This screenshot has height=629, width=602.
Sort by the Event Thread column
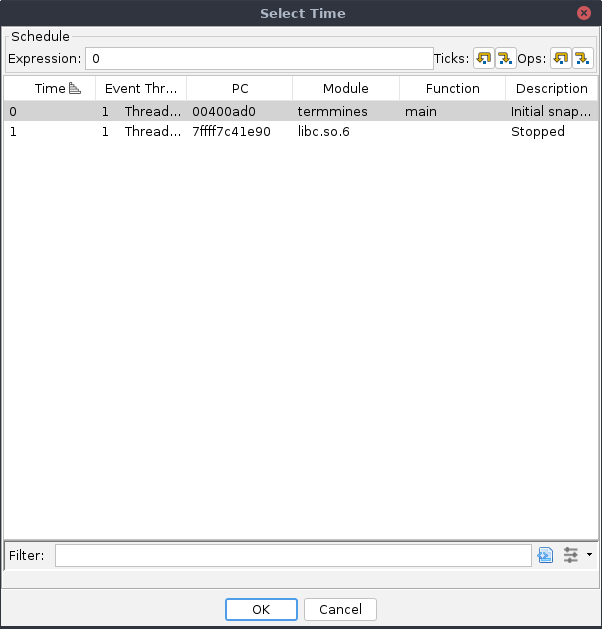point(140,88)
